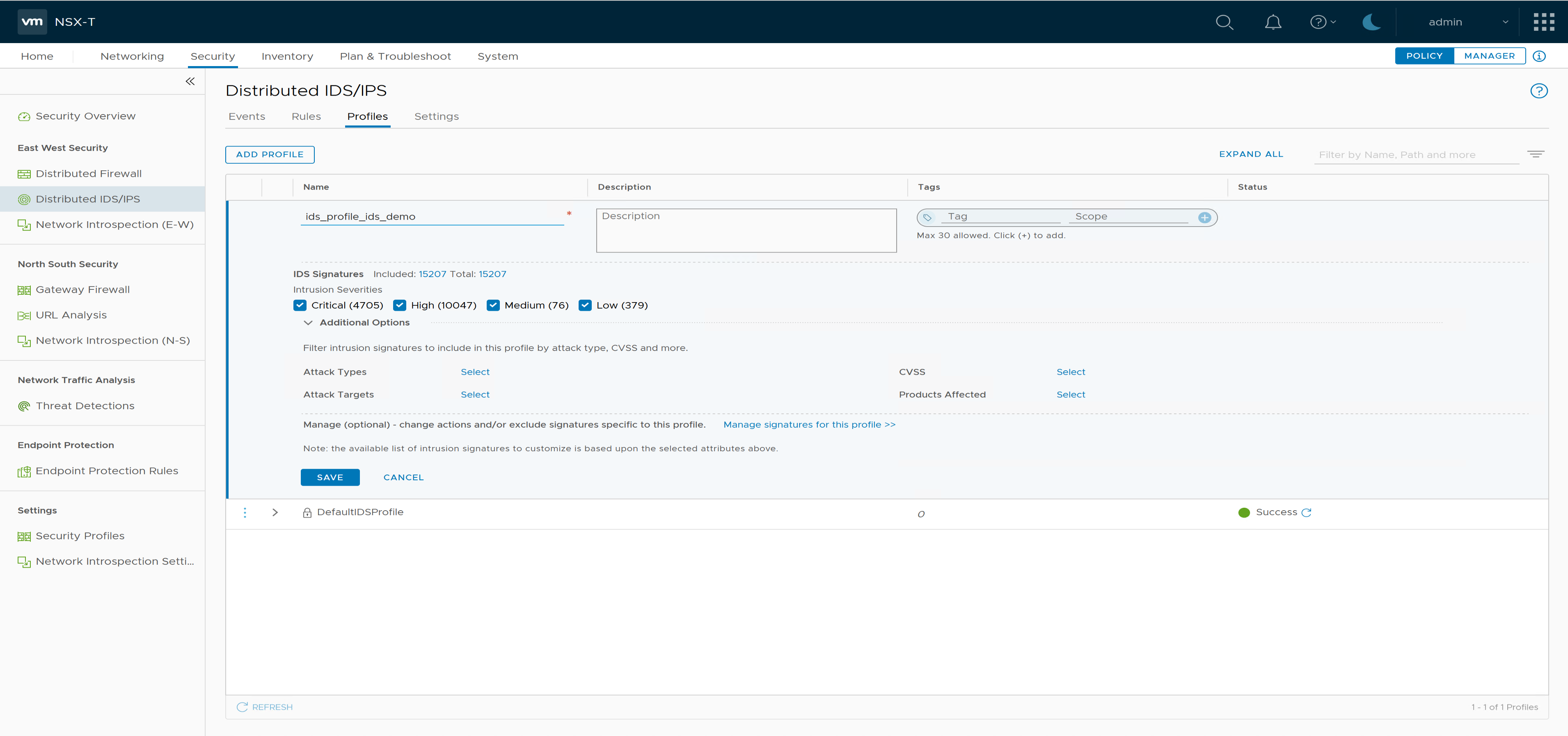1568x736 pixels.
Task: Uncheck the Low (379) severity checkbox
Action: point(585,305)
